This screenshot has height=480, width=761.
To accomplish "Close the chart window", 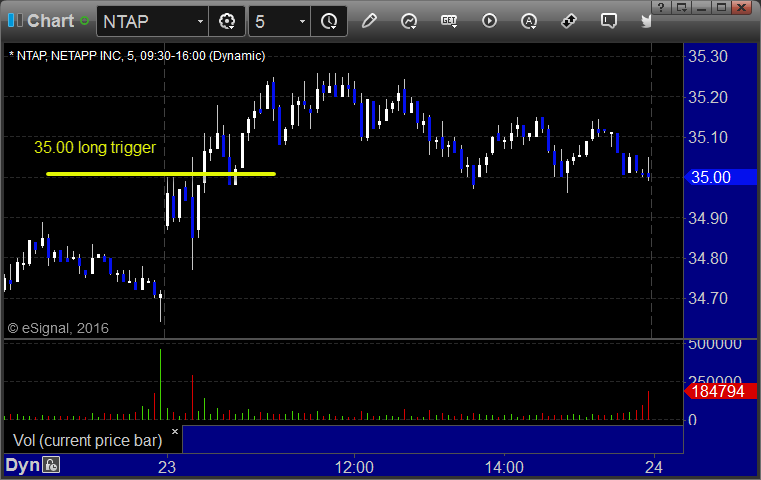I will (742, 7).
